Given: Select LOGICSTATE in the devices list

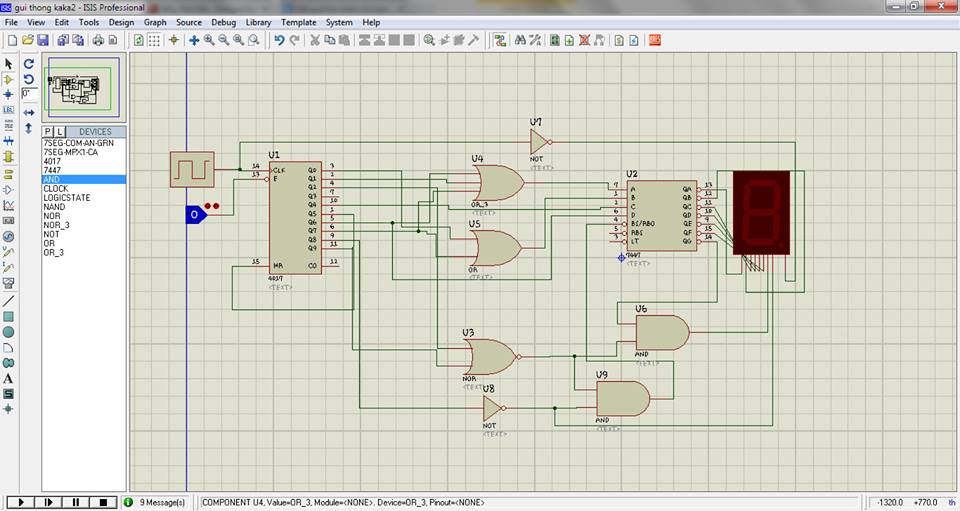Looking at the screenshot, I should 66,198.
